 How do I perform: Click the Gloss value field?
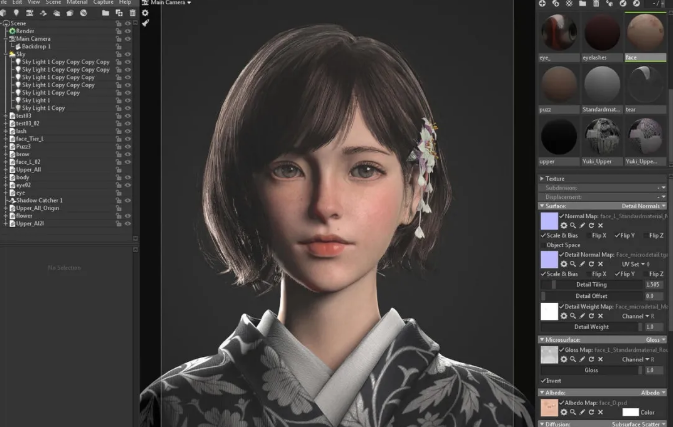655,370
